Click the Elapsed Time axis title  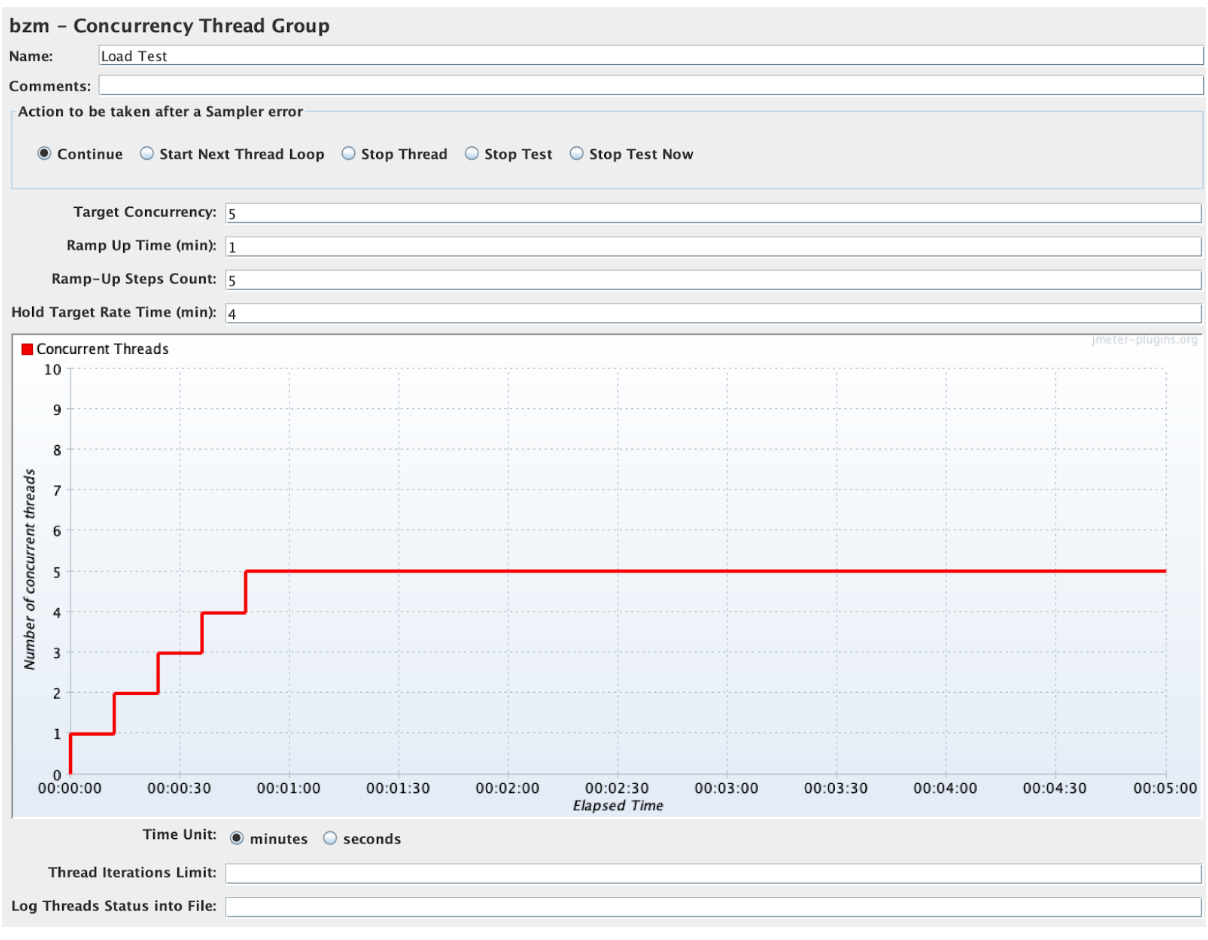618,805
